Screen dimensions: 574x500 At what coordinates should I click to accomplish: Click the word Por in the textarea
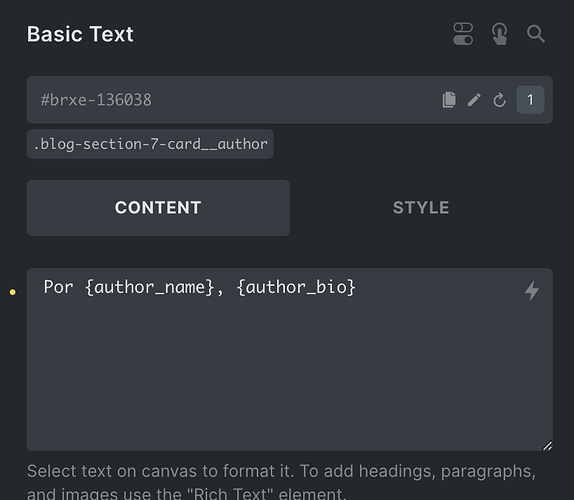(59, 287)
